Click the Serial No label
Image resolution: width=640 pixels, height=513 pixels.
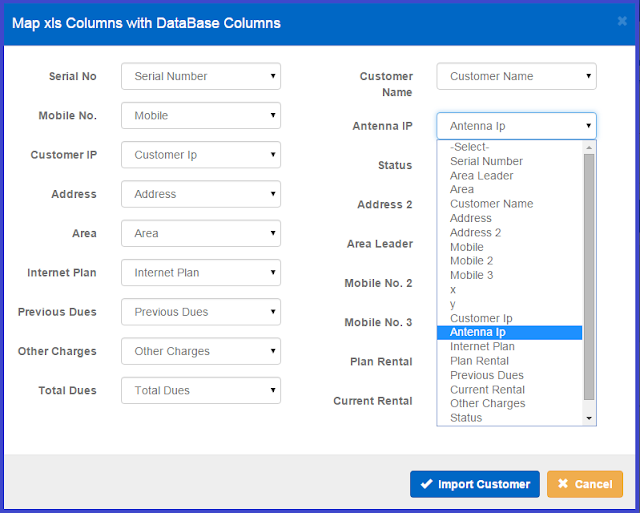tap(73, 76)
